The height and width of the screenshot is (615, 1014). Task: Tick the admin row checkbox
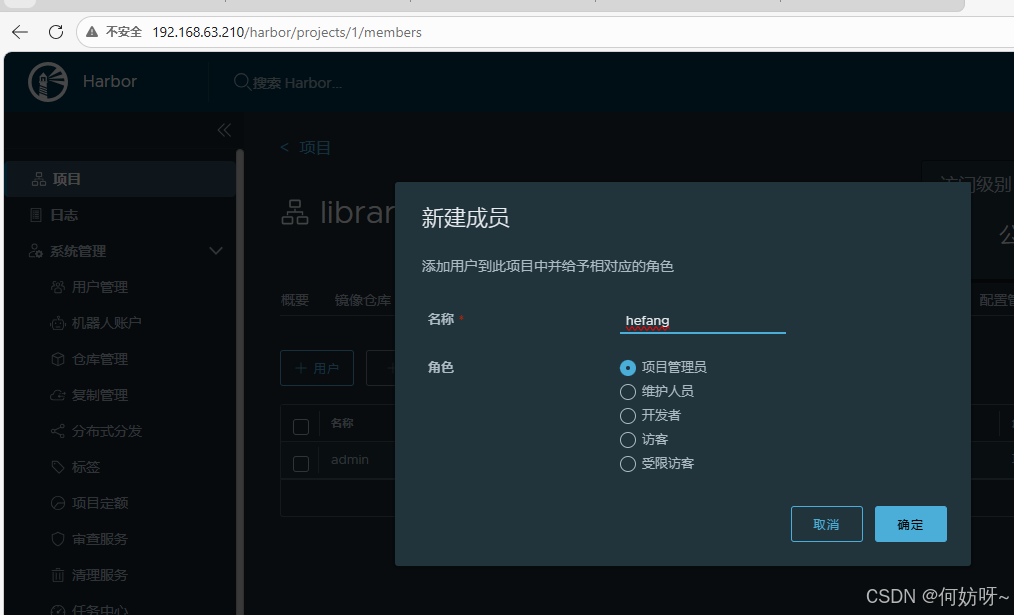pyautogui.click(x=301, y=464)
